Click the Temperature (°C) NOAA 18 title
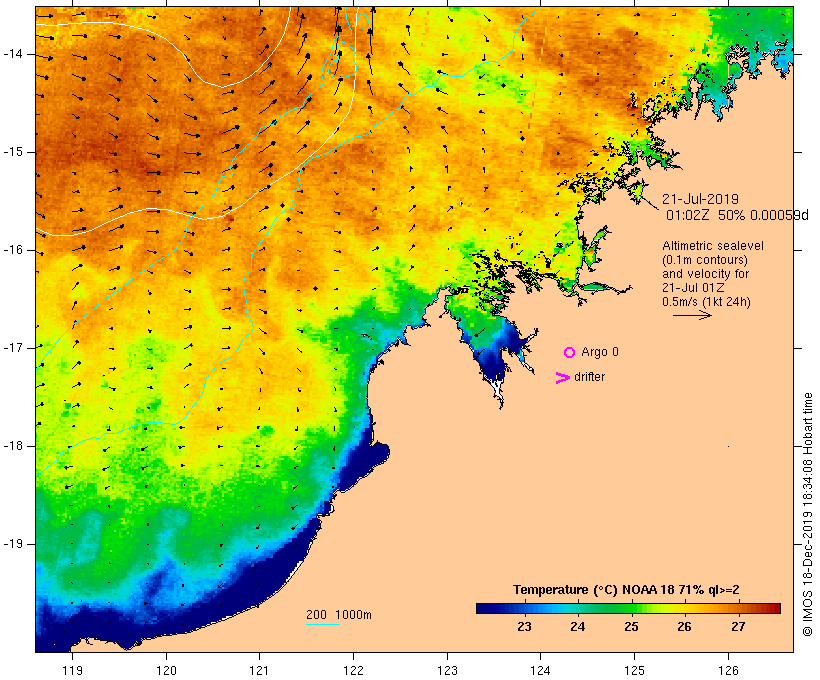This screenshot has height=680, width=820. tap(626, 590)
